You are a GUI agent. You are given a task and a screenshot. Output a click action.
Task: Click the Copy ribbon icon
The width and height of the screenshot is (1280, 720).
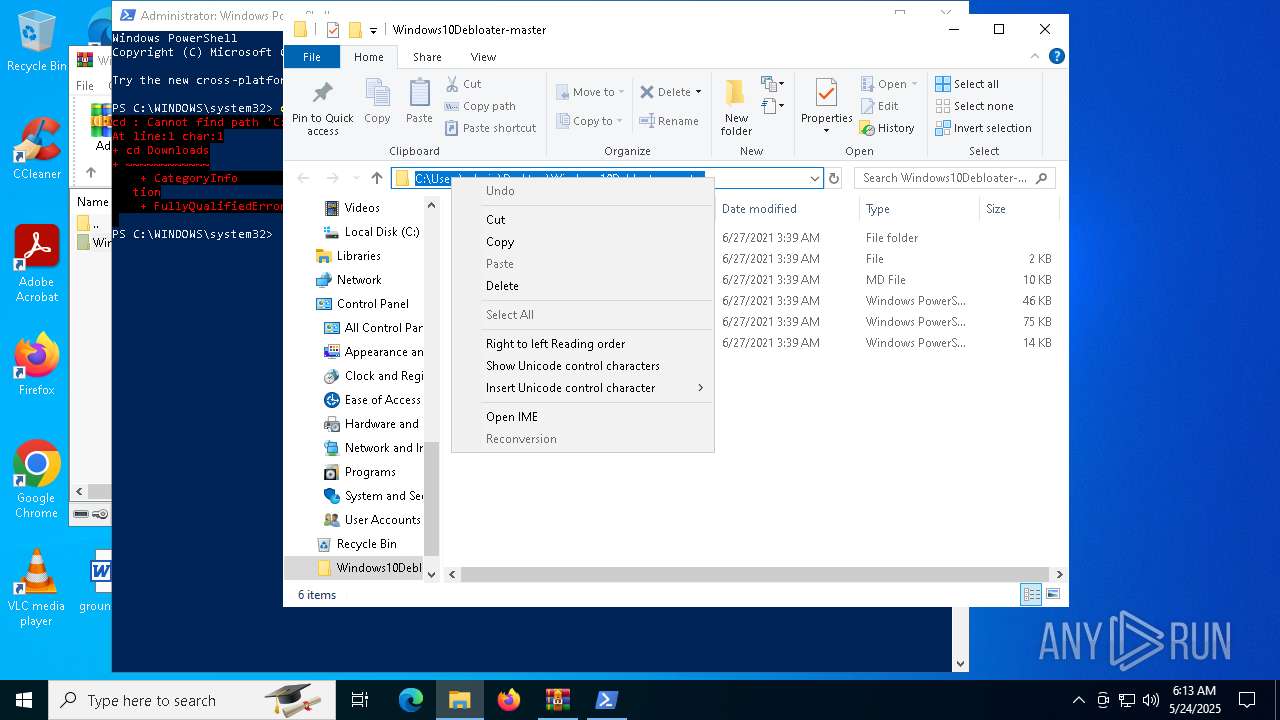pos(377,101)
